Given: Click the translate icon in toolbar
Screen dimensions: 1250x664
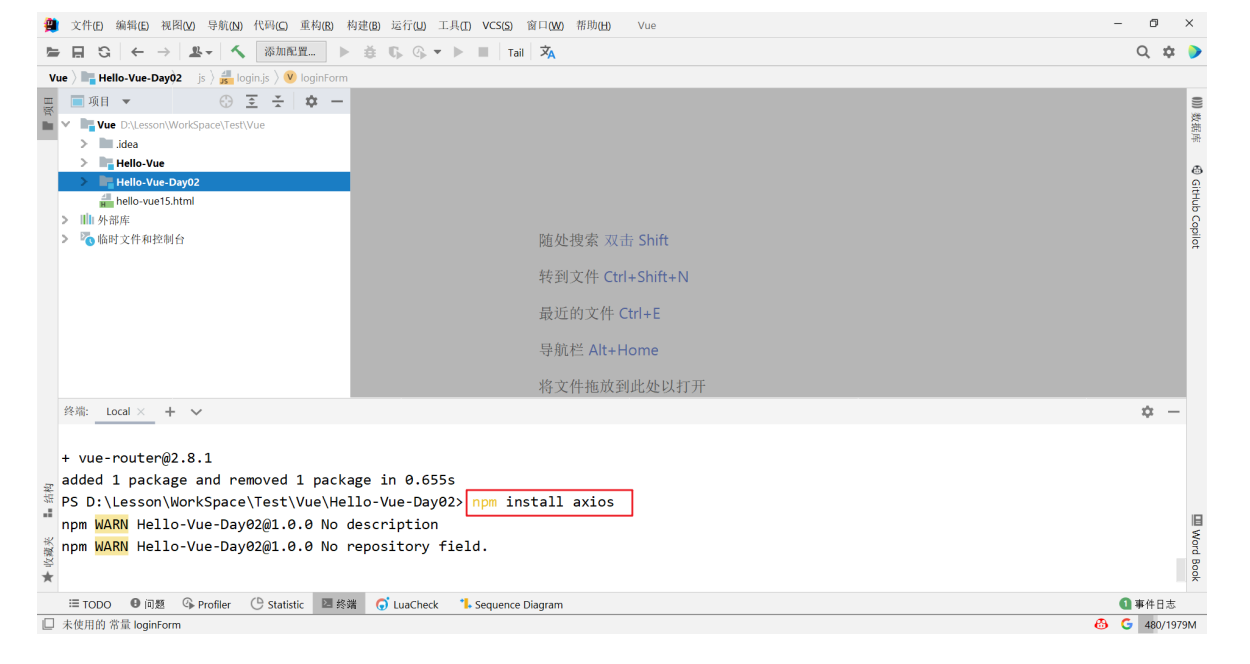Looking at the screenshot, I should click(x=547, y=52).
